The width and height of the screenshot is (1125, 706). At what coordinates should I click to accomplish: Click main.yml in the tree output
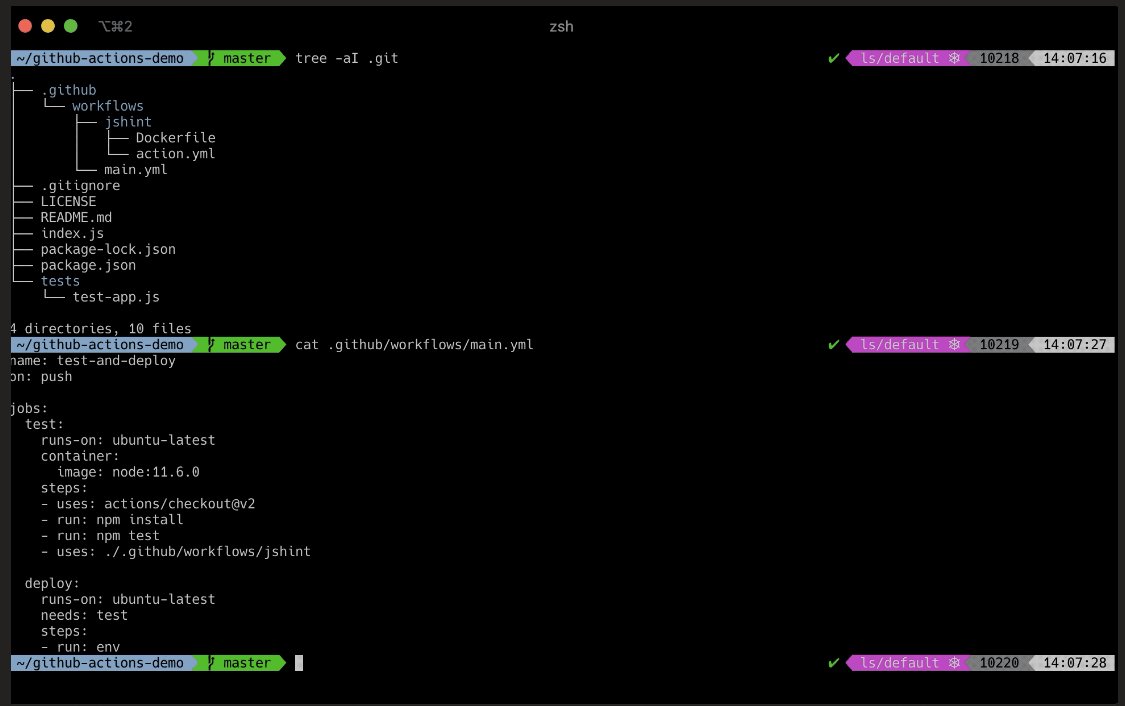coord(136,169)
